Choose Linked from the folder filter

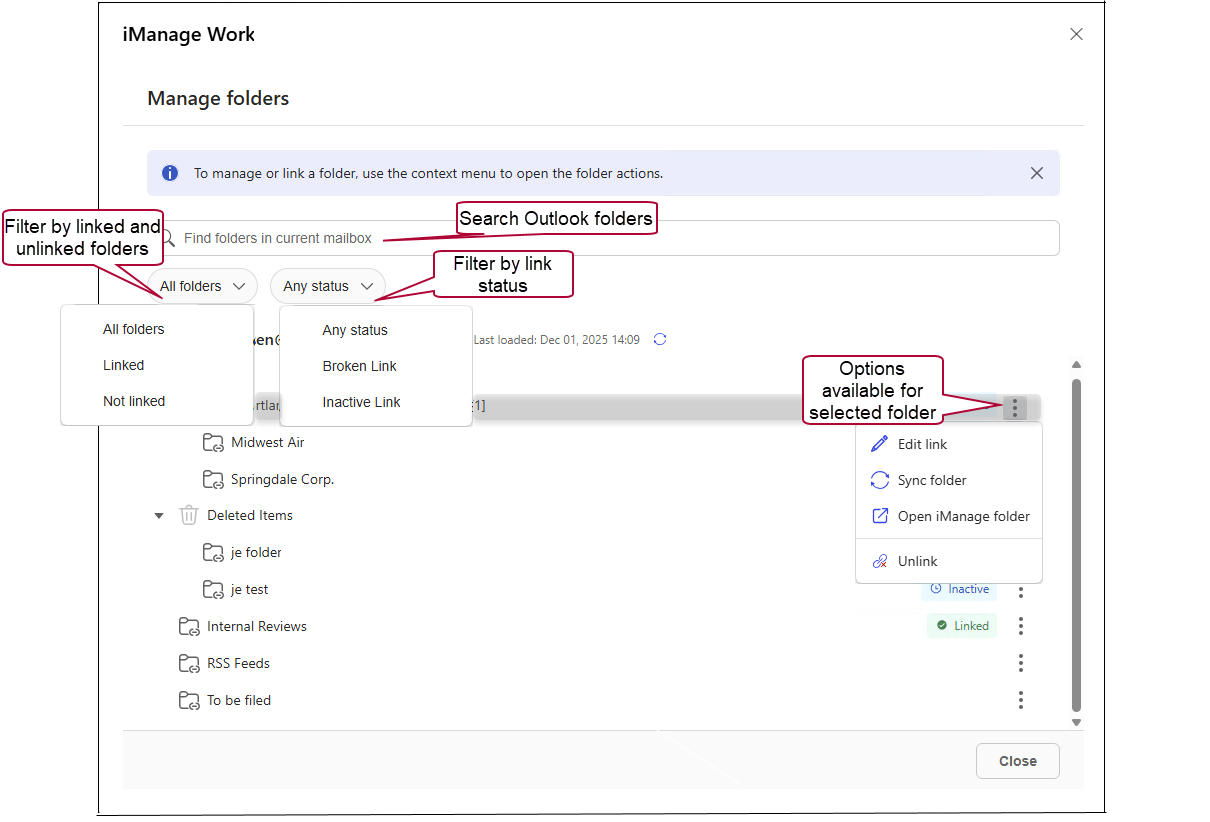click(124, 365)
